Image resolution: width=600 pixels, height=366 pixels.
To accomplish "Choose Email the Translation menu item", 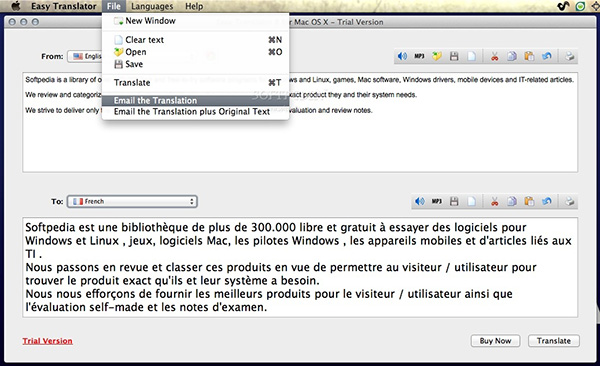I will (195, 100).
